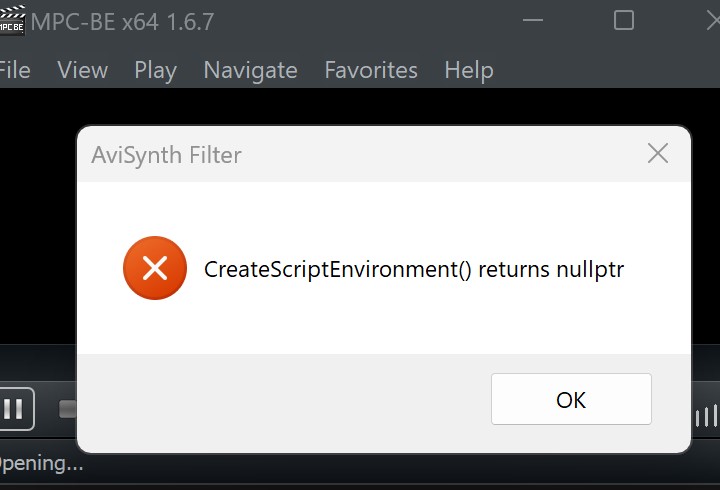720x490 pixels.
Task: Close the MPC-BE main window
Action: (708, 21)
